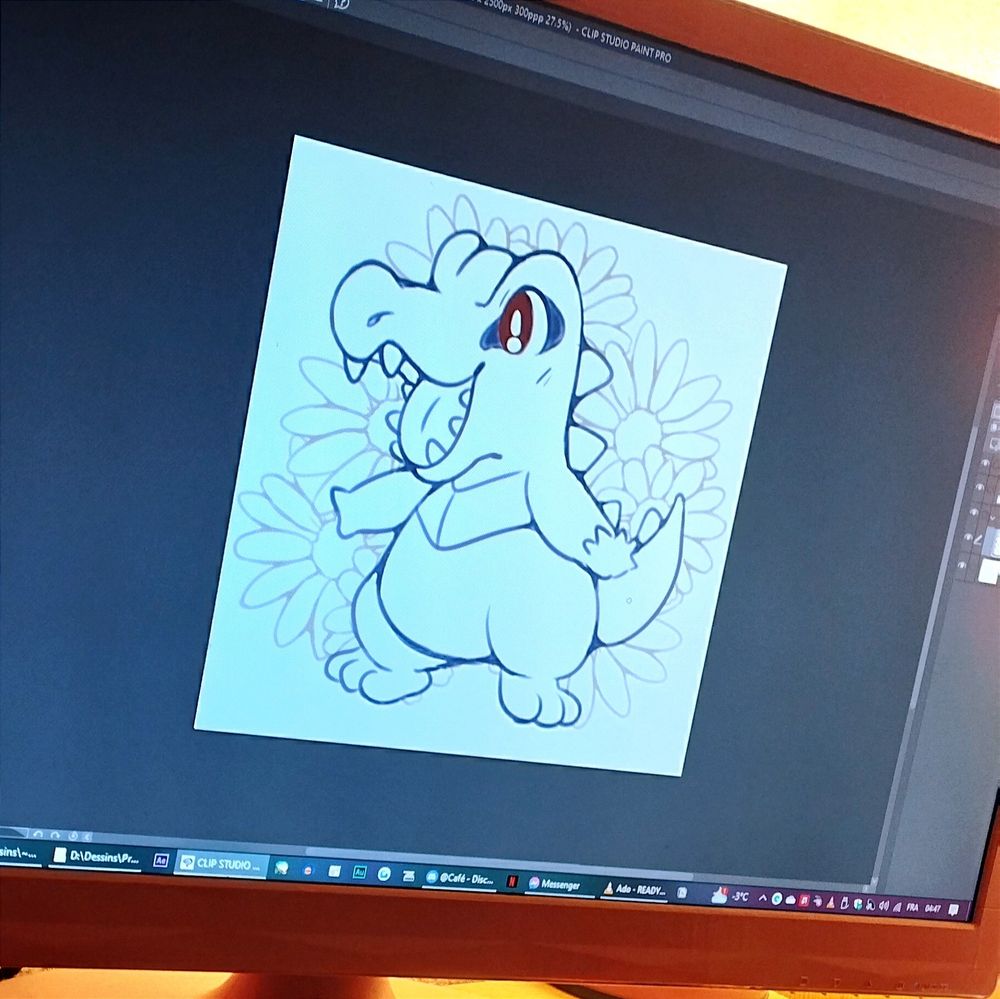Open the Netflix taskbar icon
Viewport: 1000px width, 999px height.
tap(511, 882)
